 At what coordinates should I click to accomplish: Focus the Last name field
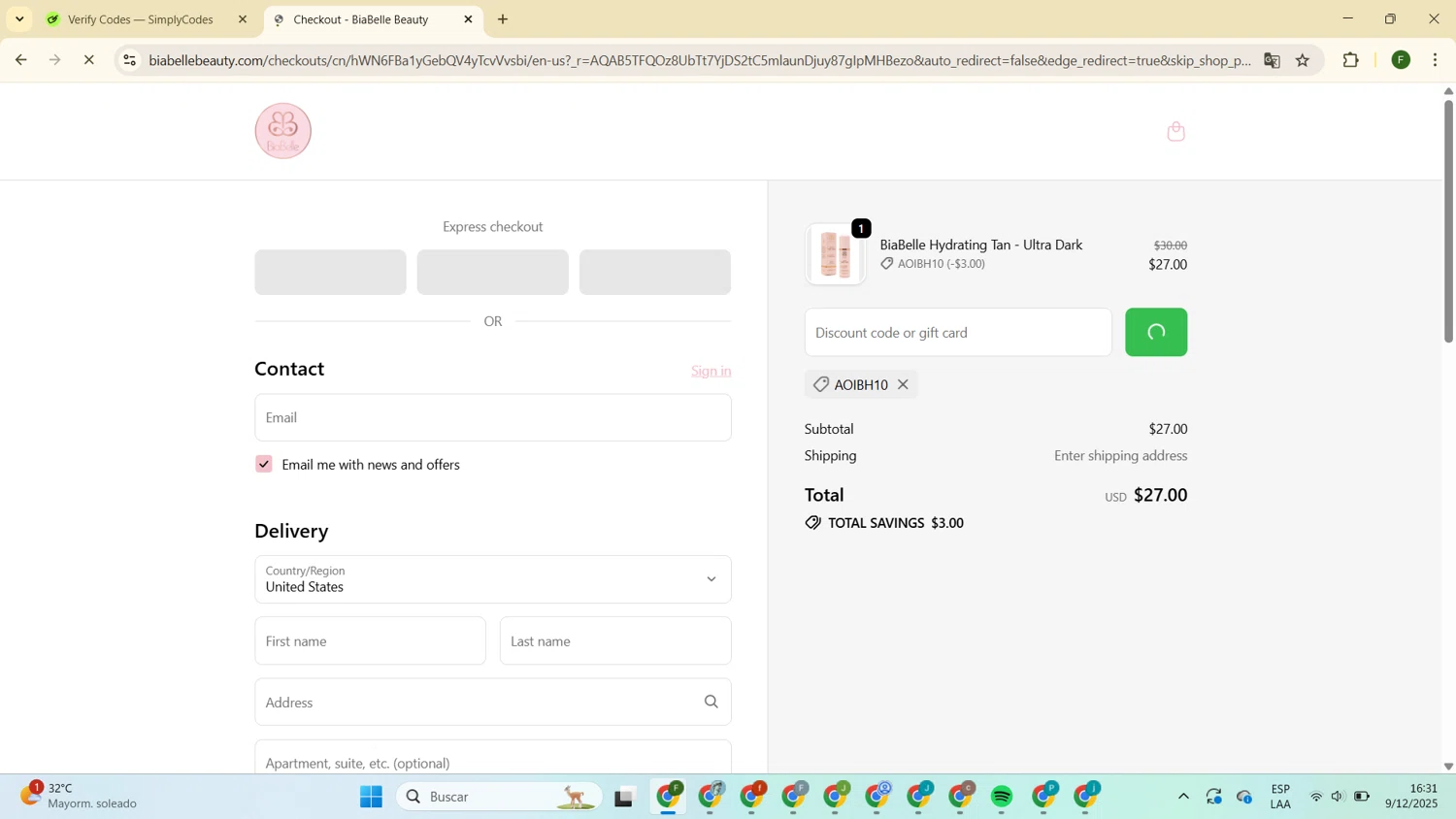(615, 640)
